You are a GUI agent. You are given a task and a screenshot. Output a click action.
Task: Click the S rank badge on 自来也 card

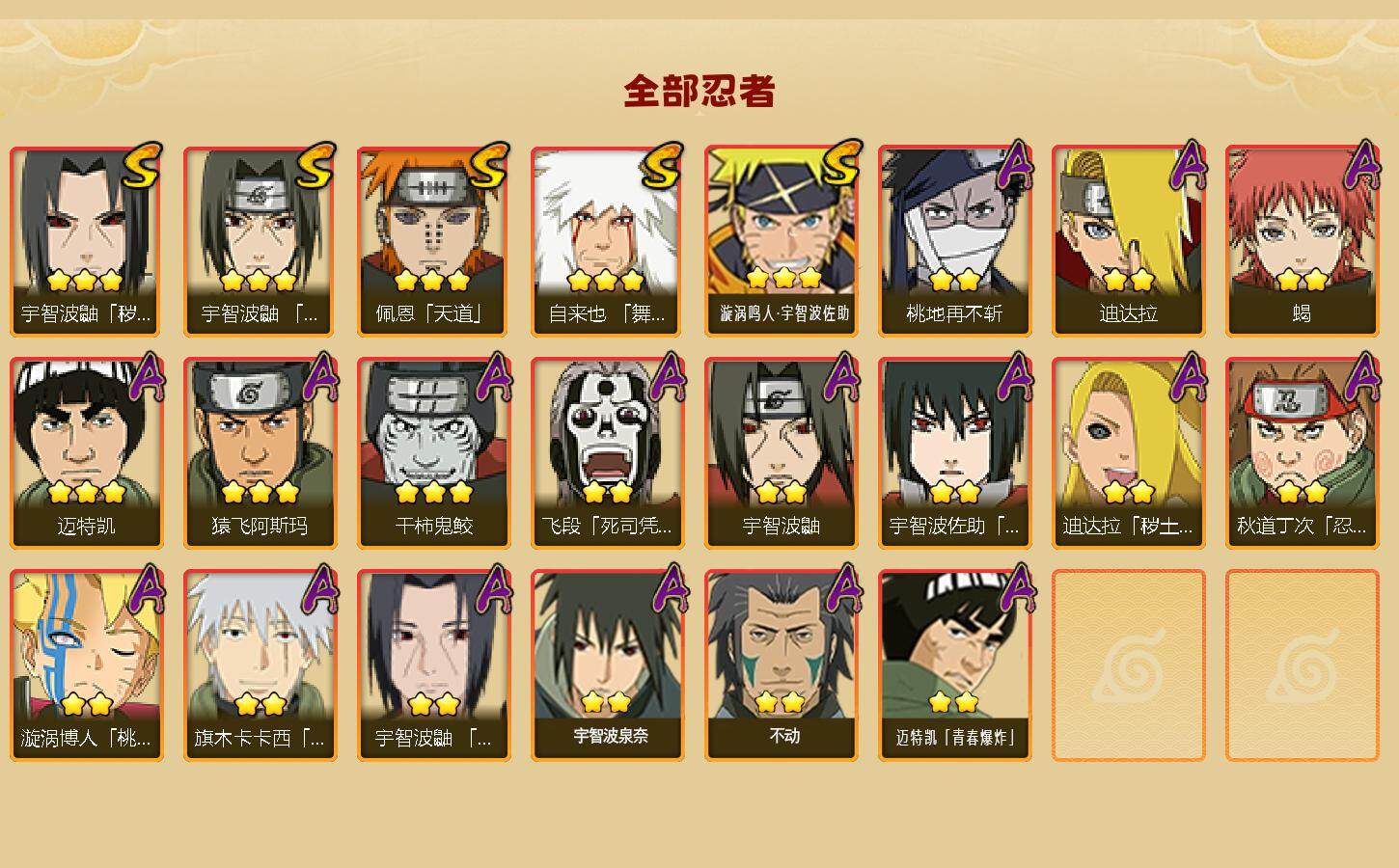[x=662, y=166]
